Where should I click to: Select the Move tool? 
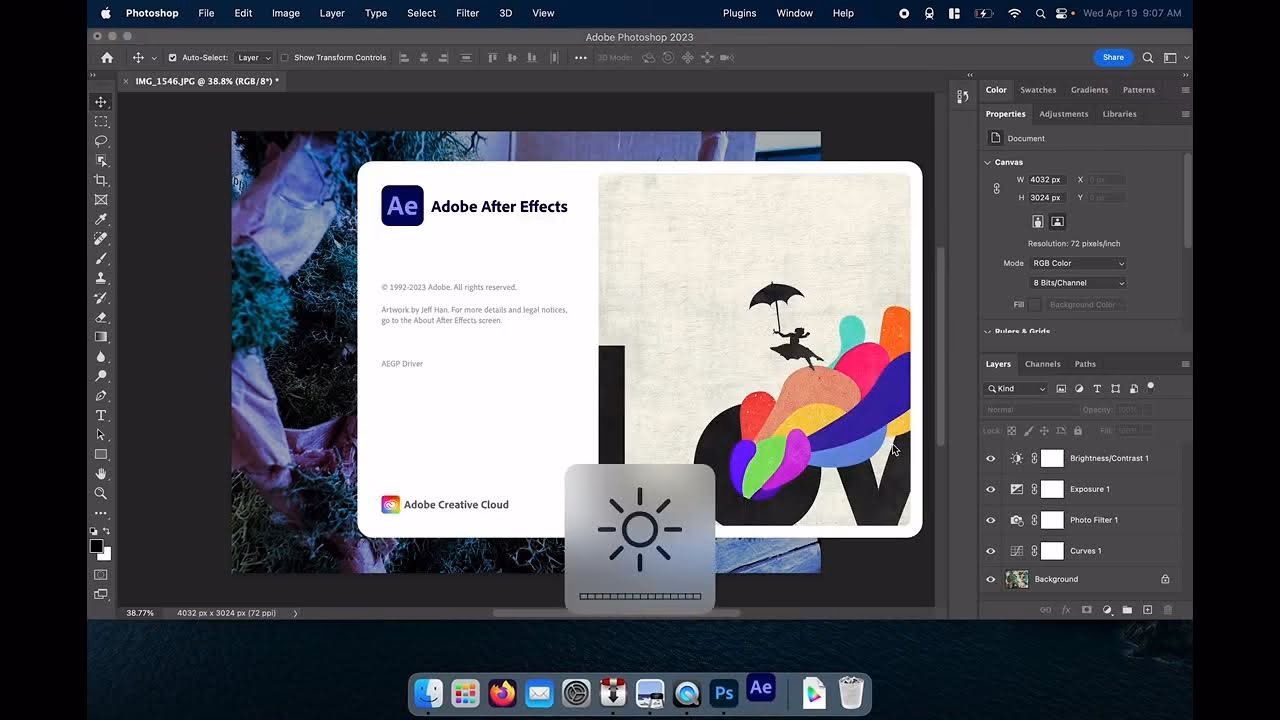point(100,101)
